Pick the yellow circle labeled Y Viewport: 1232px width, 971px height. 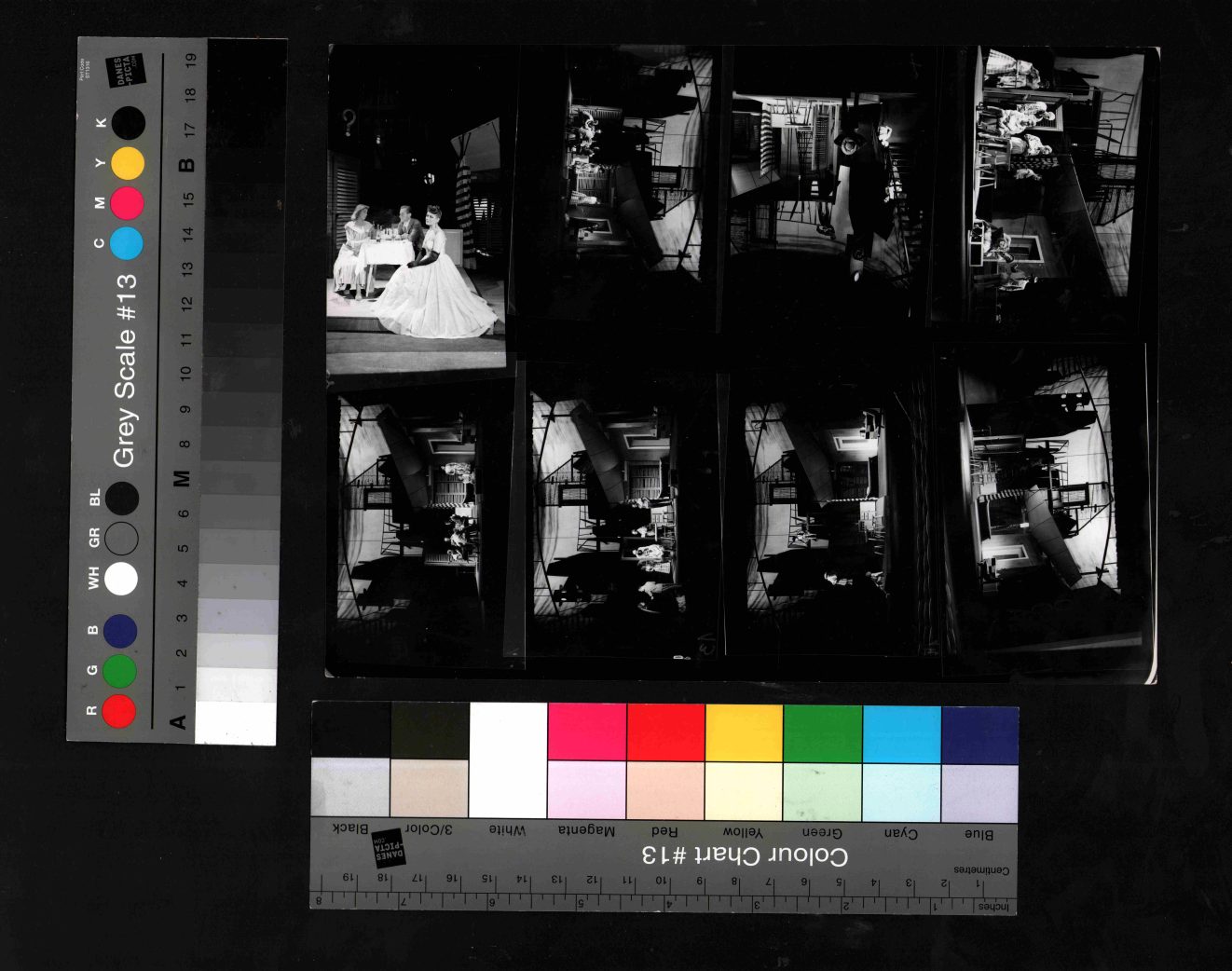[128, 163]
